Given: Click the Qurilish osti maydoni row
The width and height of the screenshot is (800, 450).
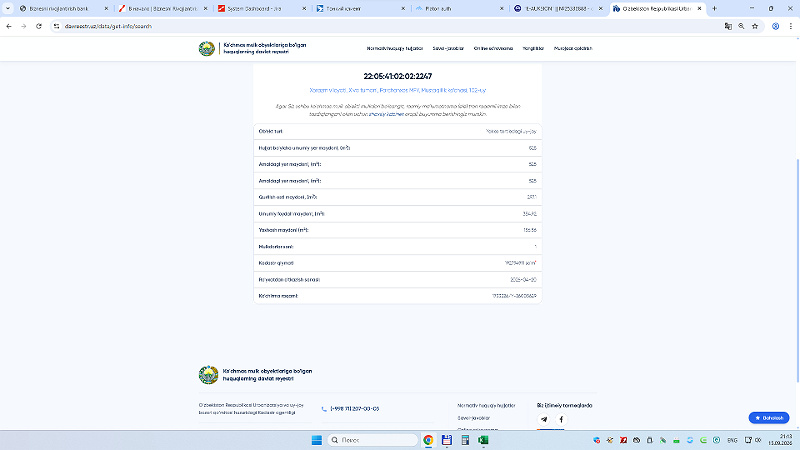Looking at the screenshot, I should [x=397, y=197].
